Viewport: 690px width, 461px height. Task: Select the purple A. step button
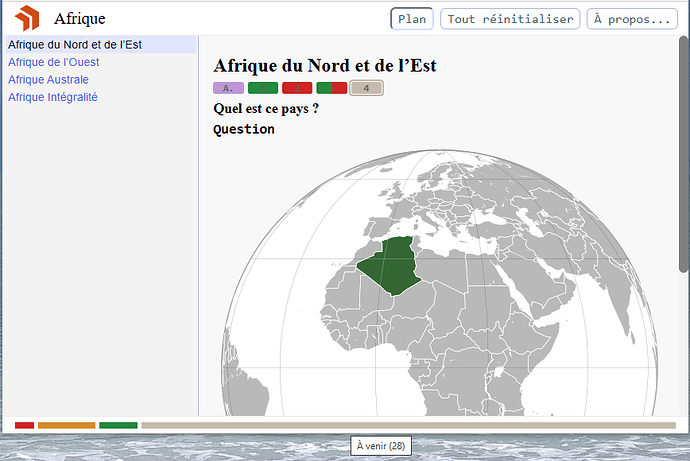(228, 88)
